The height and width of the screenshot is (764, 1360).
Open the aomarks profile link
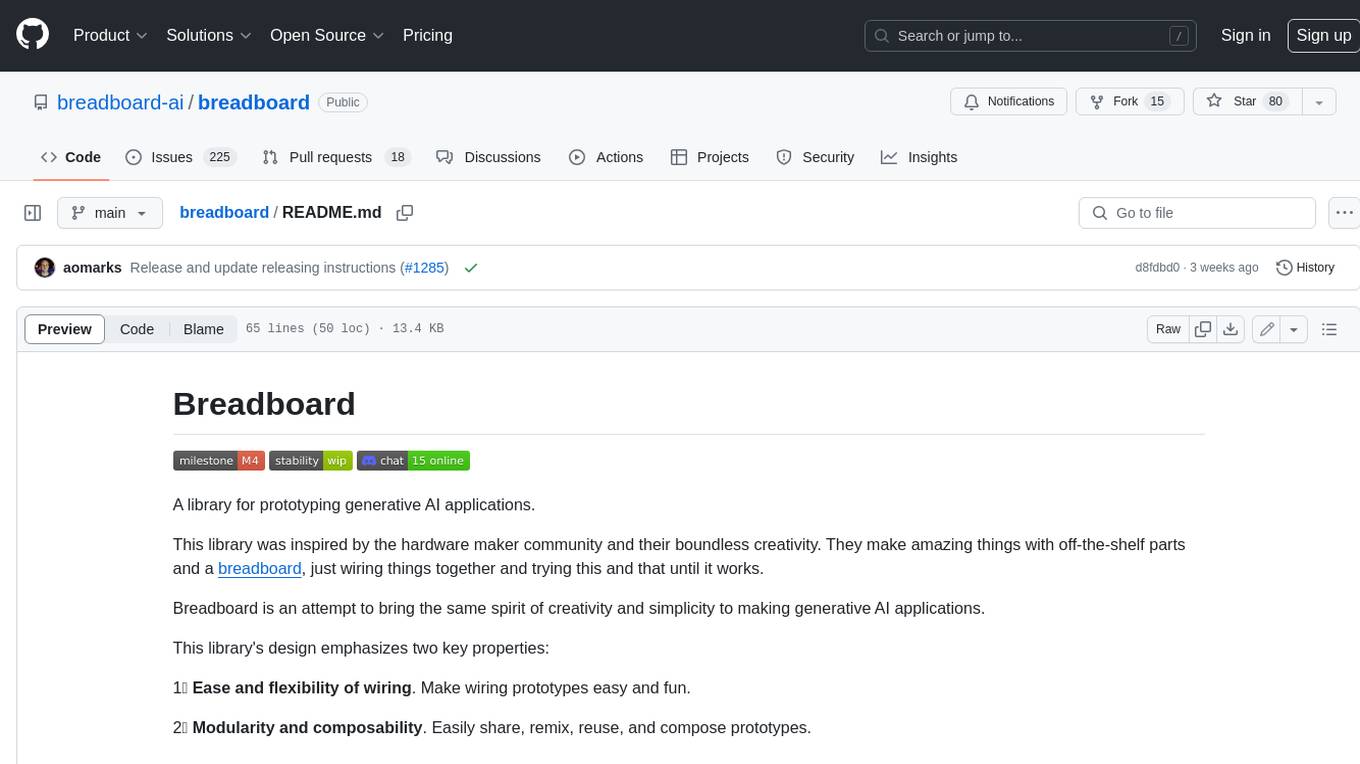(92, 267)
